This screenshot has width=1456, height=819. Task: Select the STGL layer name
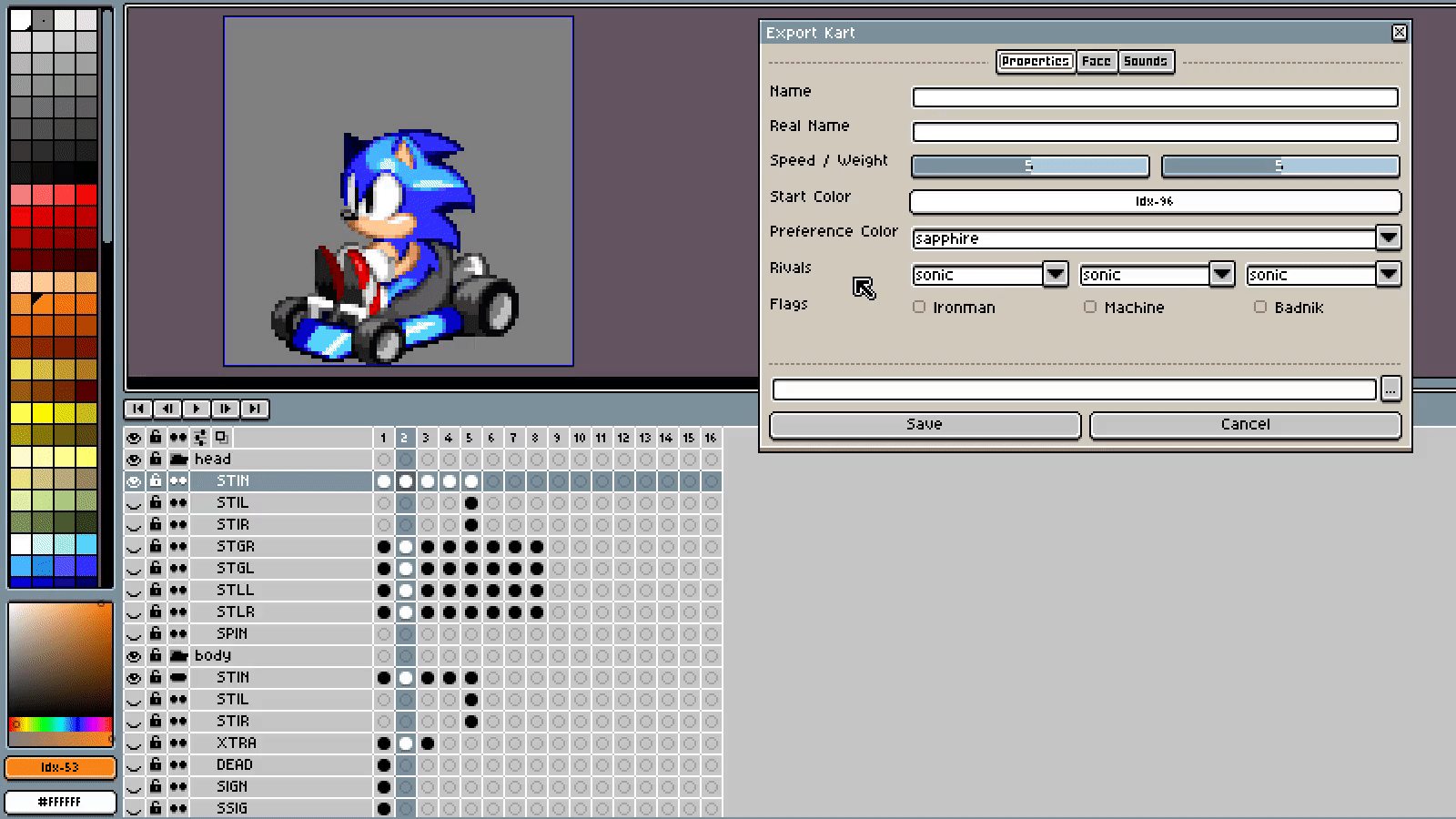click(x=236, y=569)
